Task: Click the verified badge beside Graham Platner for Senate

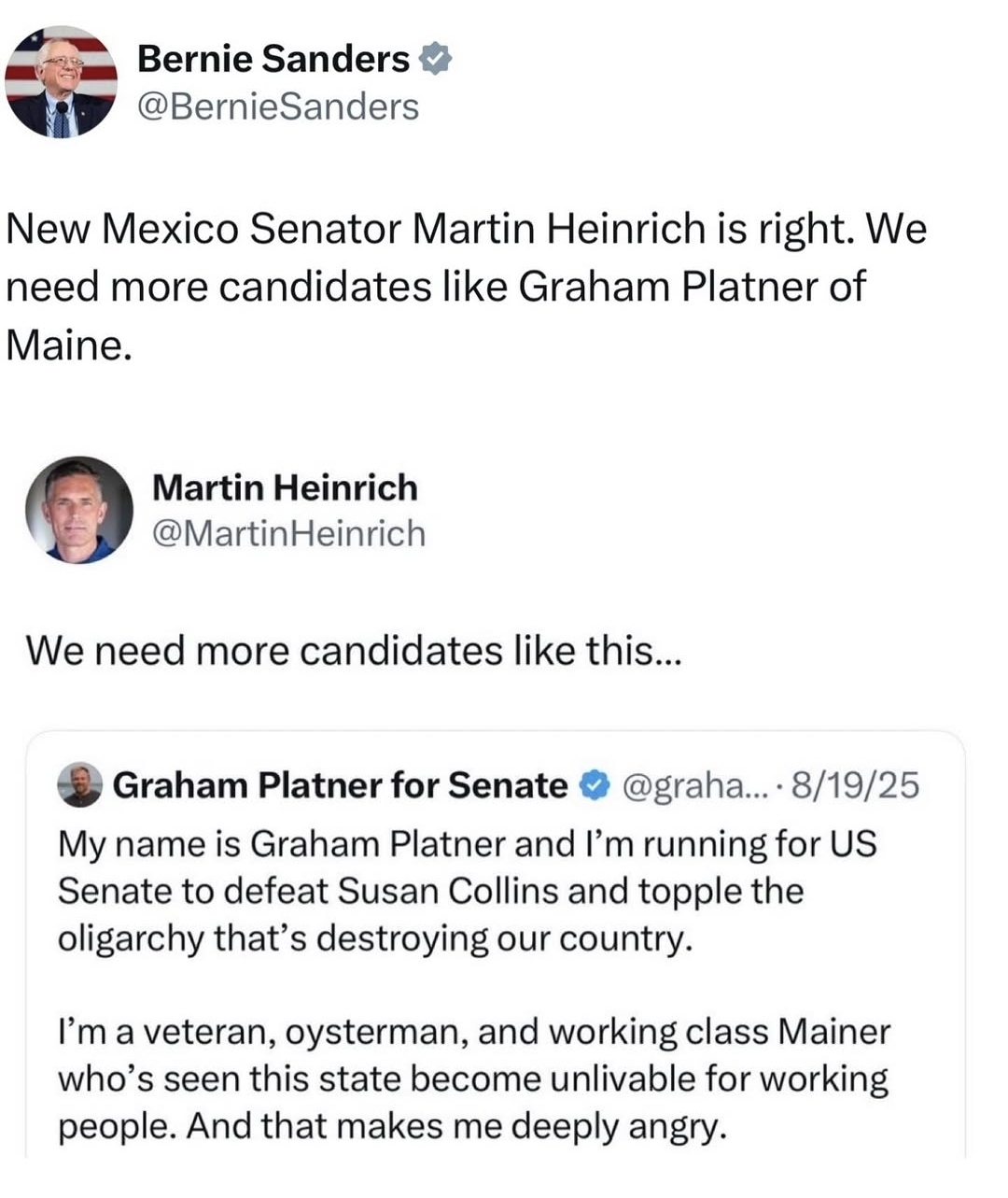Action: click(x=594, y=786)
